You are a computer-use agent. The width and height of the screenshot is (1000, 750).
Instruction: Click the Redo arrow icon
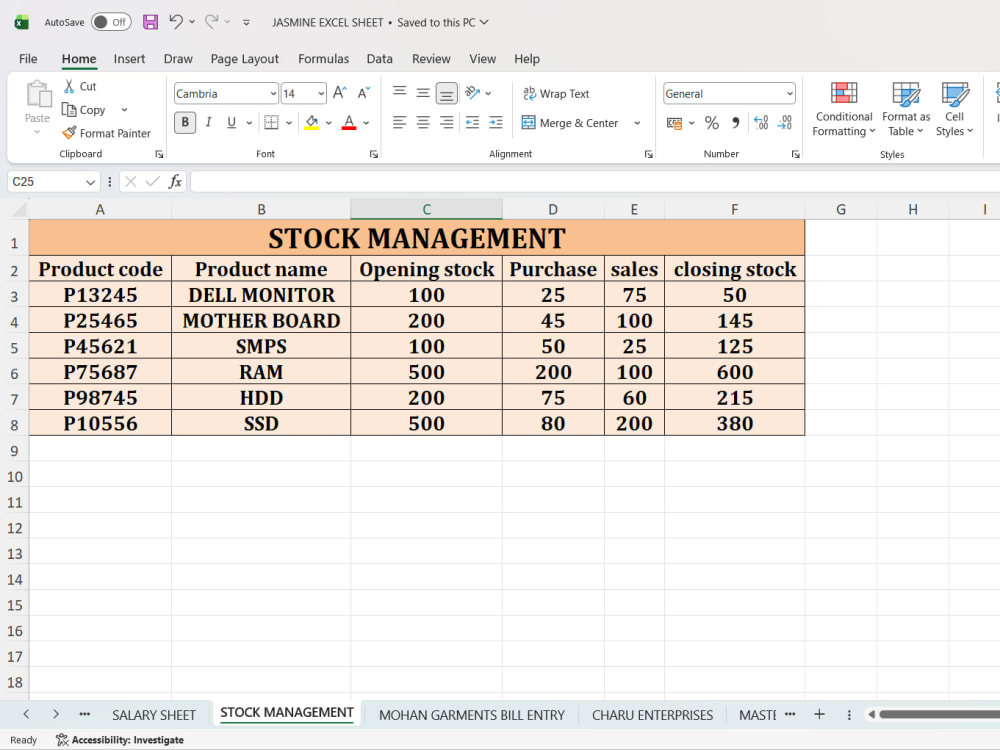tap(211, 22)
